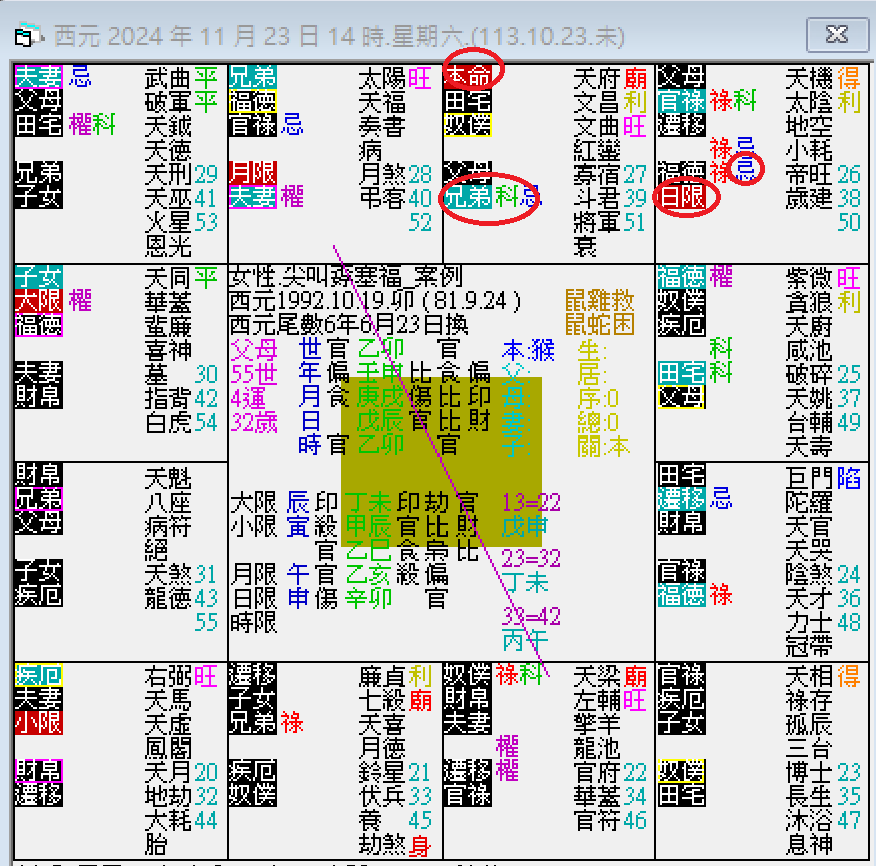This screenshot has height=866, width=876.
Task: Click the circled blue 忌 star marker
Action: 743,169
